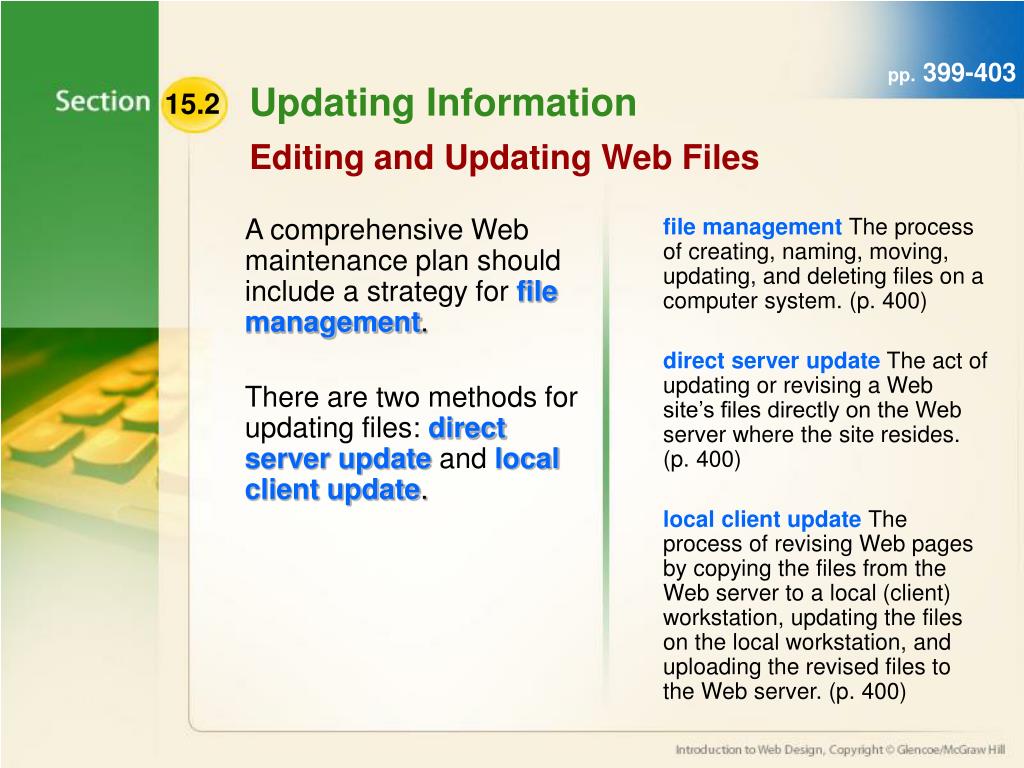Select the 'Updating Information' heading

coord(443,103)
